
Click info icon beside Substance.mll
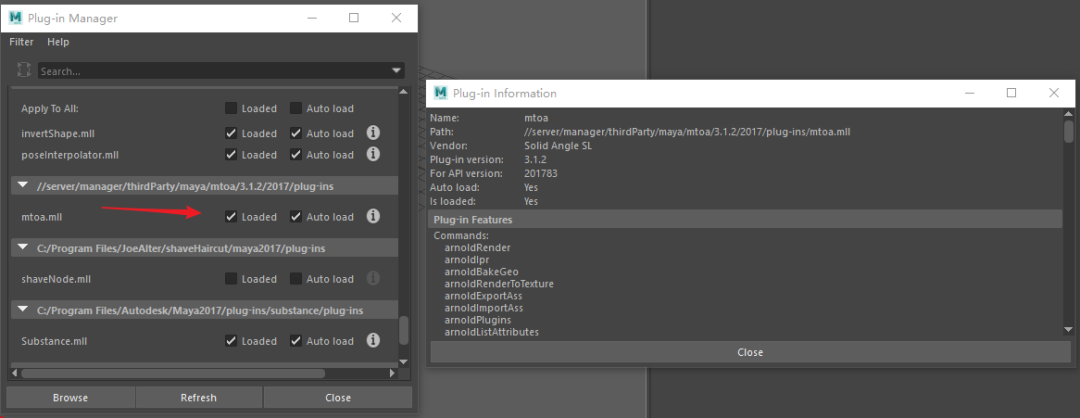373,340
